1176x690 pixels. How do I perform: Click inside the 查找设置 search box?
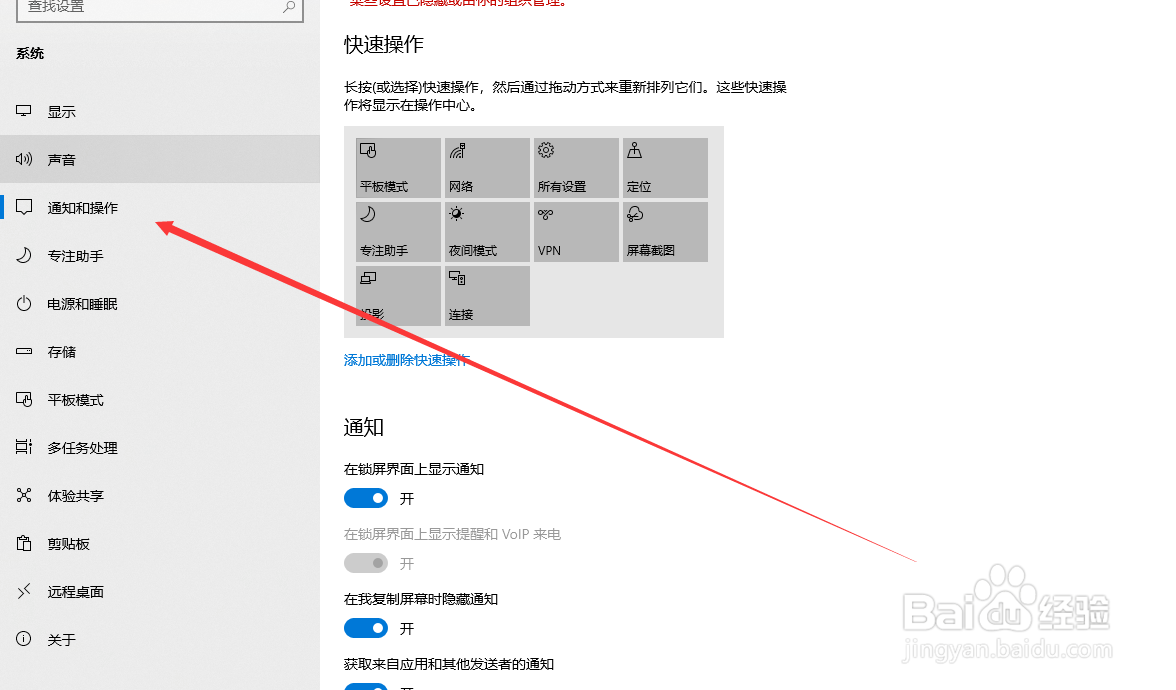click(x=160, y=6)
